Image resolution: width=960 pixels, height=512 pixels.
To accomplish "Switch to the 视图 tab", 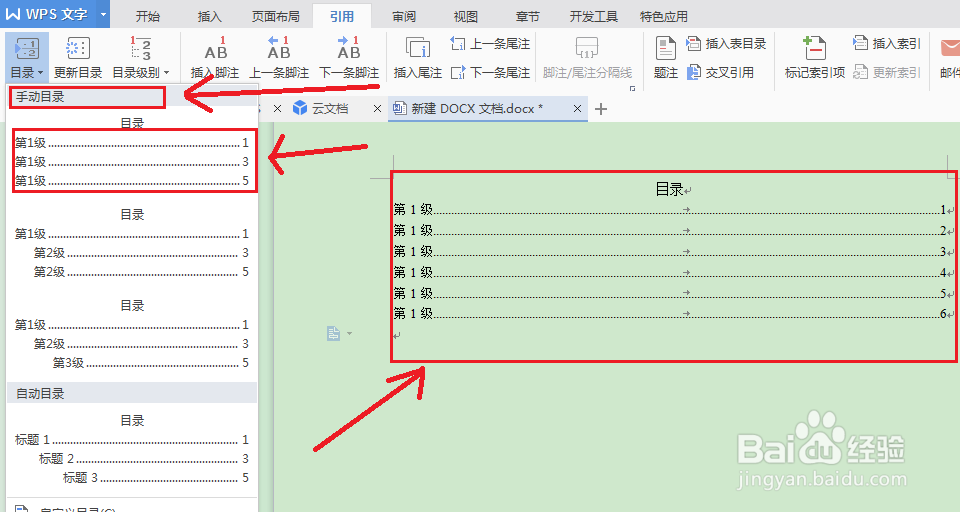I will pos(465,17).
